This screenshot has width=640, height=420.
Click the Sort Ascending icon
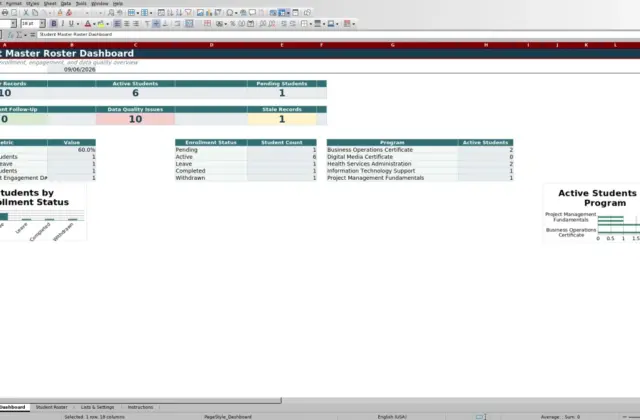point(170,13)
